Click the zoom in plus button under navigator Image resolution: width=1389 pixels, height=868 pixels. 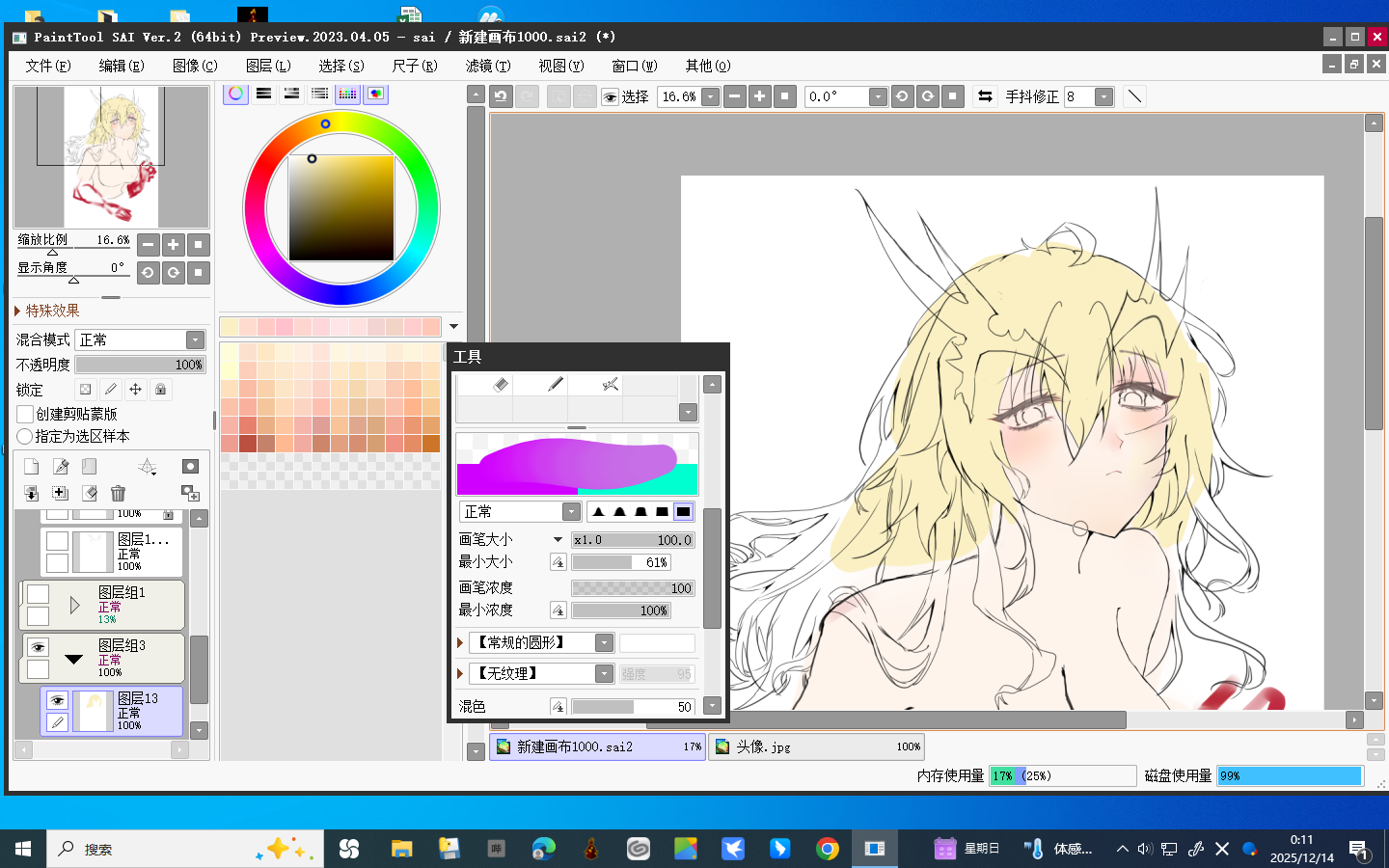174,245
